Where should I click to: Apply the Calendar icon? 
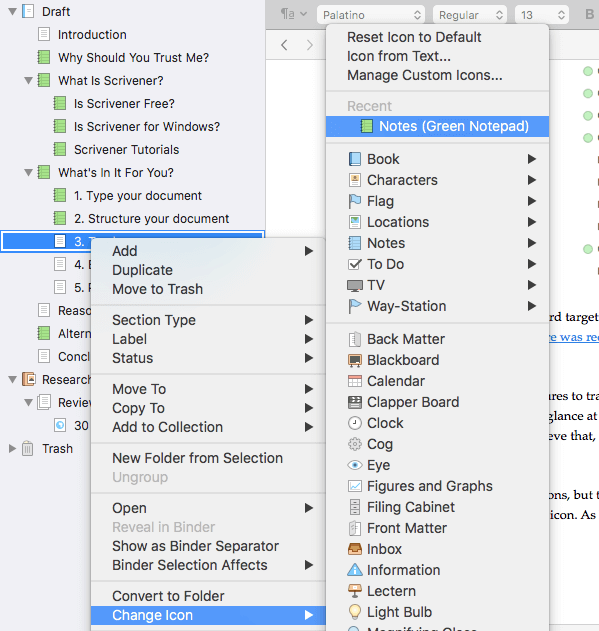tap(437, 381)
